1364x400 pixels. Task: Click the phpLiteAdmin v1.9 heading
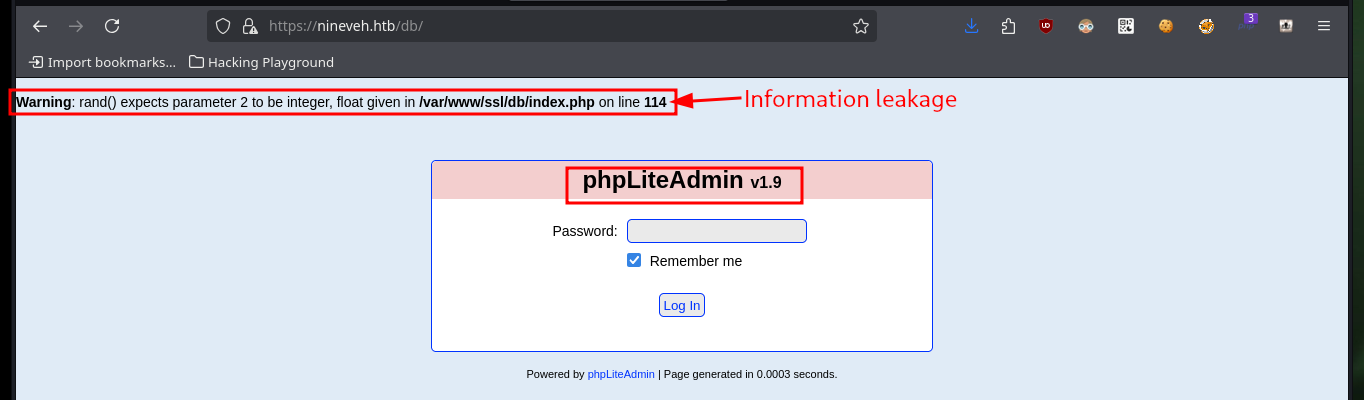(x=682, y=181)
